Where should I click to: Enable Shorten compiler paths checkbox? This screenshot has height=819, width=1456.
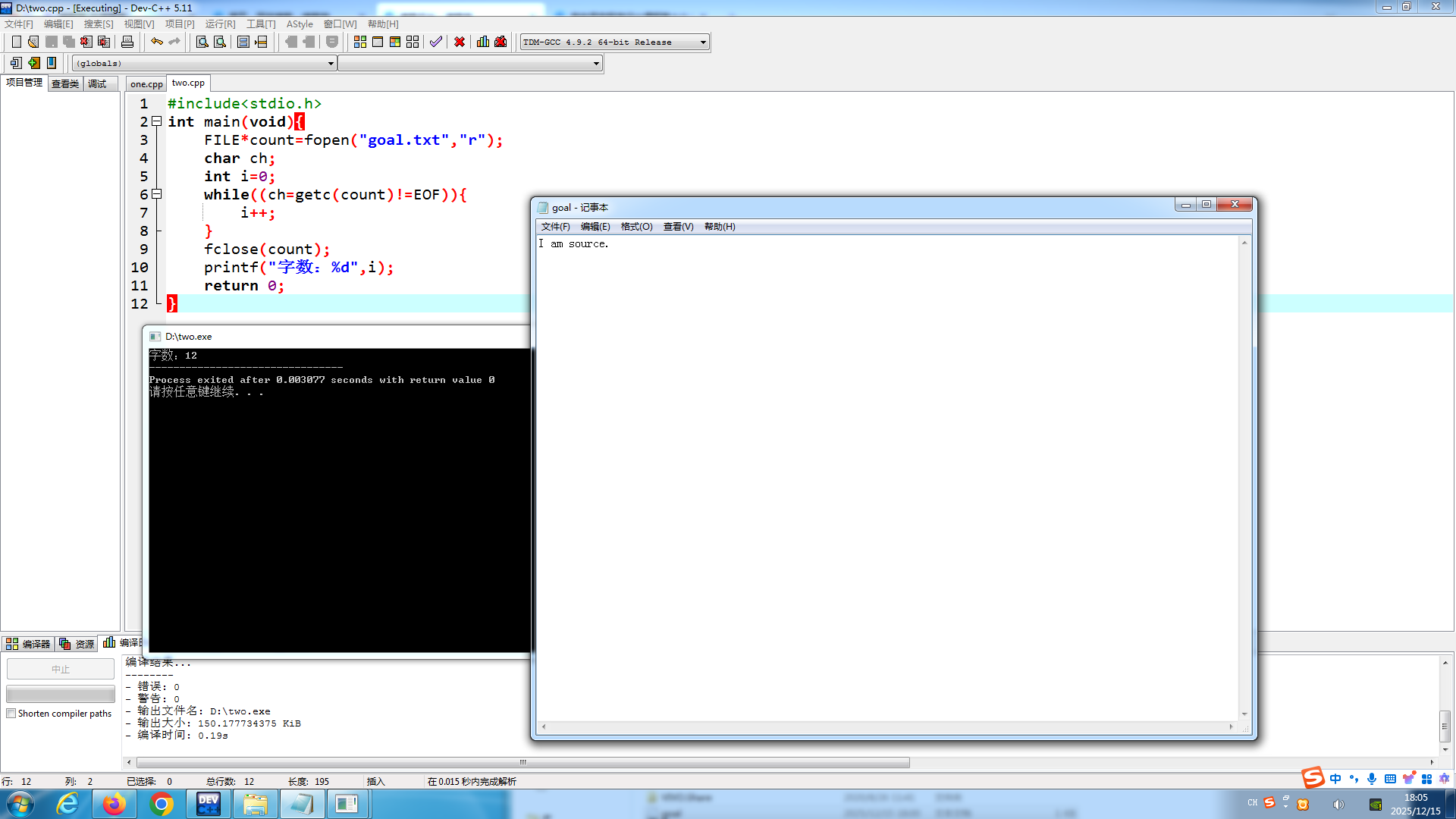click(x=11, y=714)
